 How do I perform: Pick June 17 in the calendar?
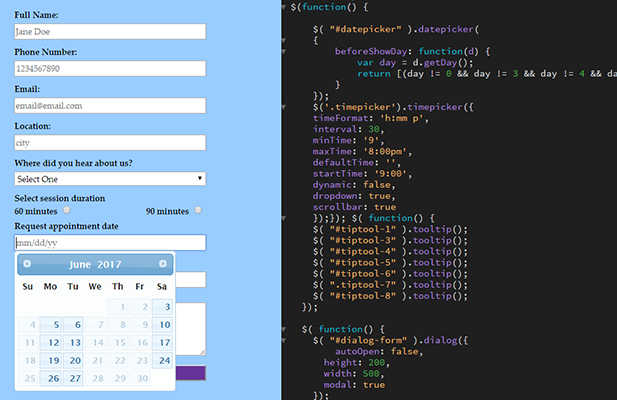[163, 343]
